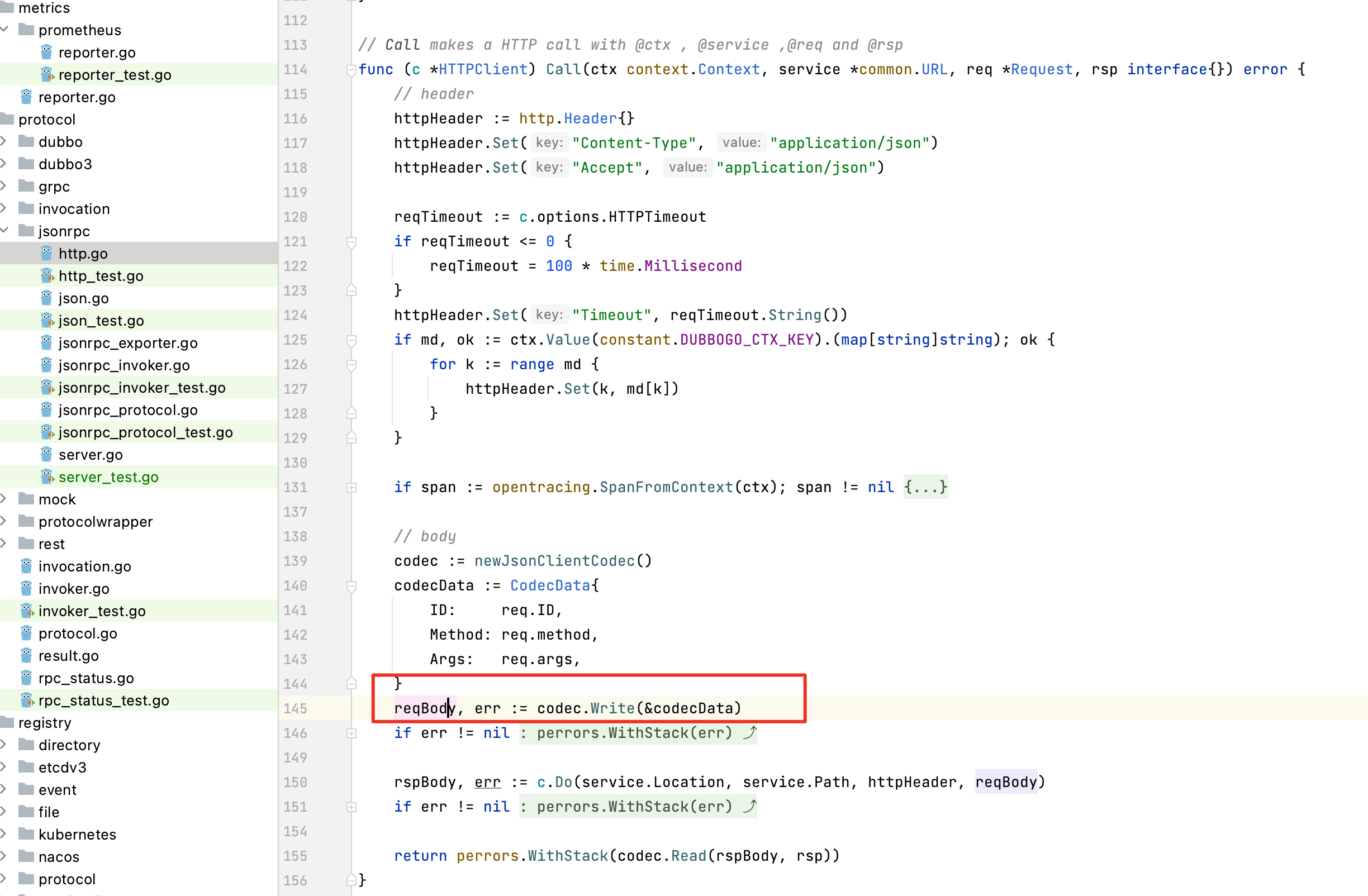Viewport: 1368px width, 896px height.
Task: Click line number 150 in the gutter
Action: tap(296, 782)
